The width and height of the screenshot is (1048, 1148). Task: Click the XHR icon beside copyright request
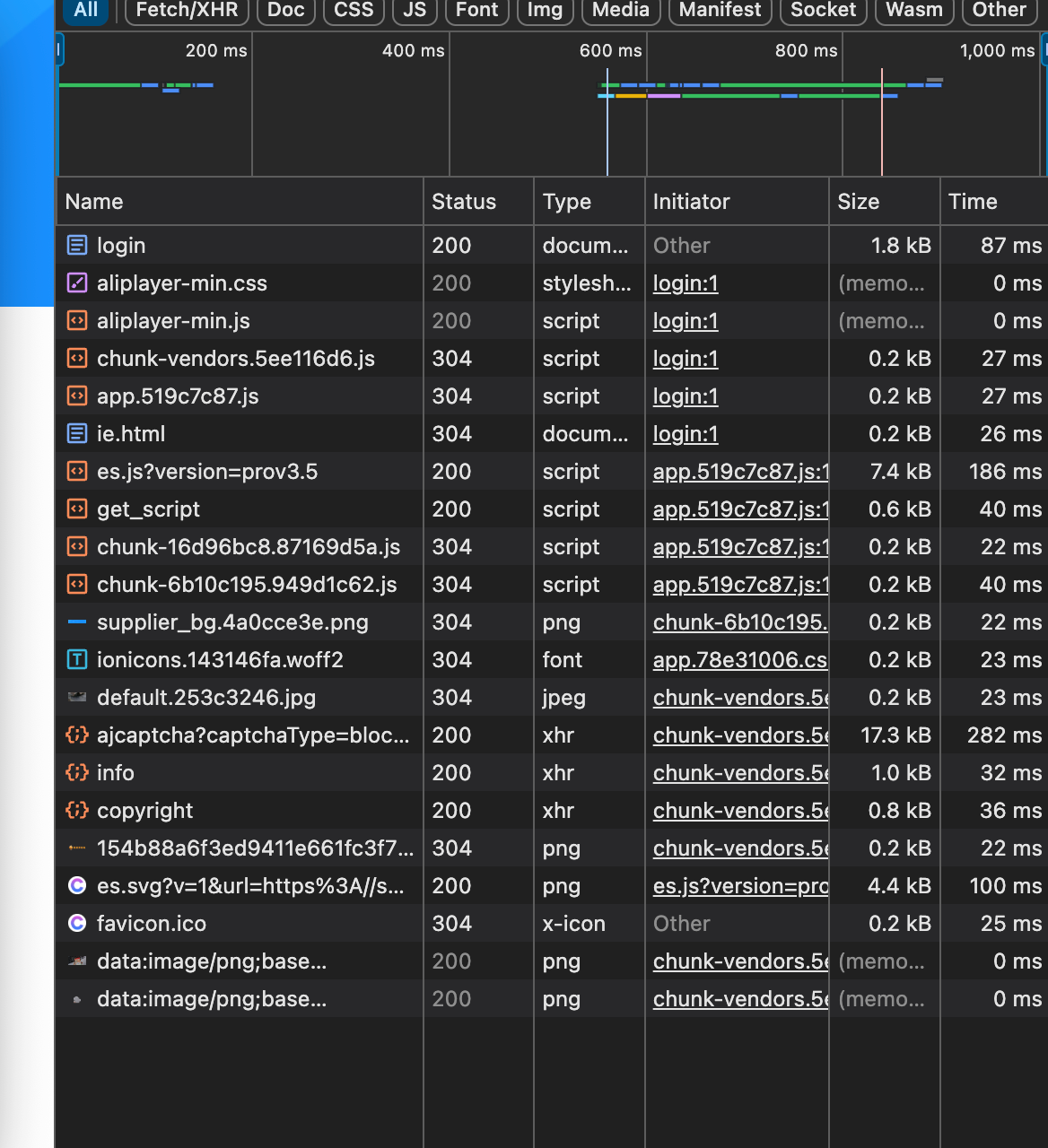[77, 810]
